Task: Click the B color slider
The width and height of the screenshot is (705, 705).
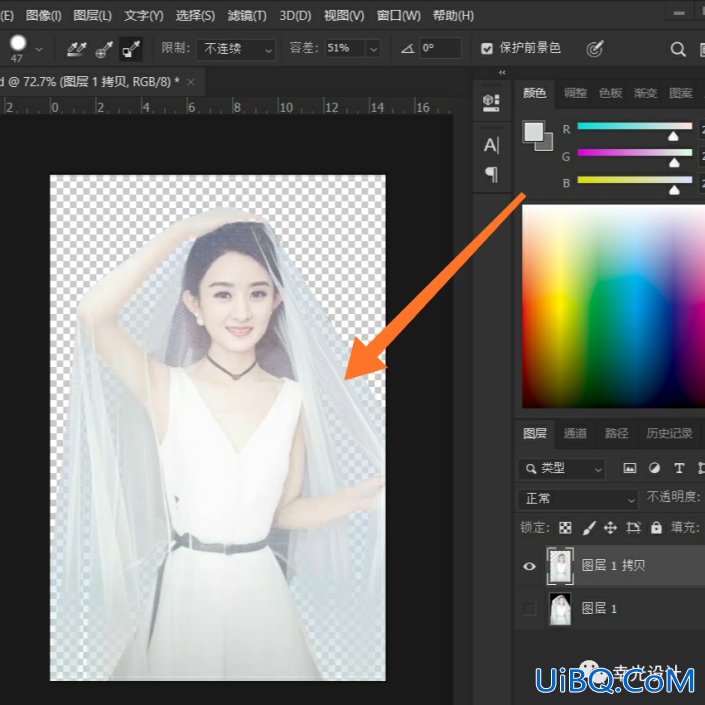Action: (x=634, y=180)
